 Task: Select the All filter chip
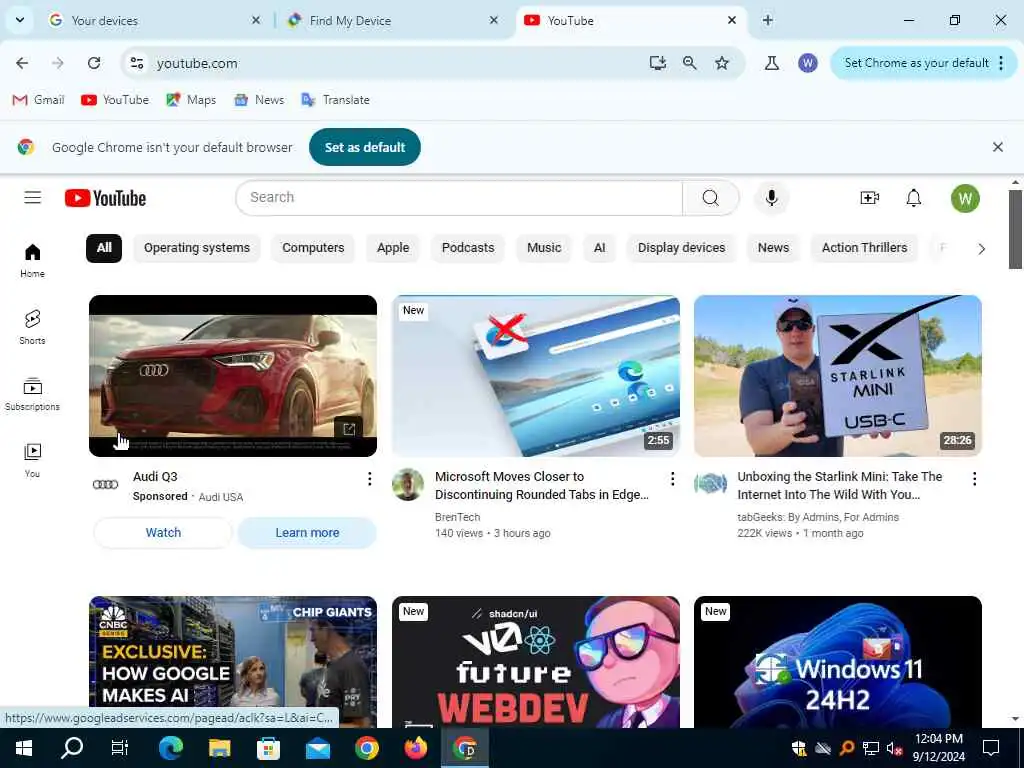104,248
